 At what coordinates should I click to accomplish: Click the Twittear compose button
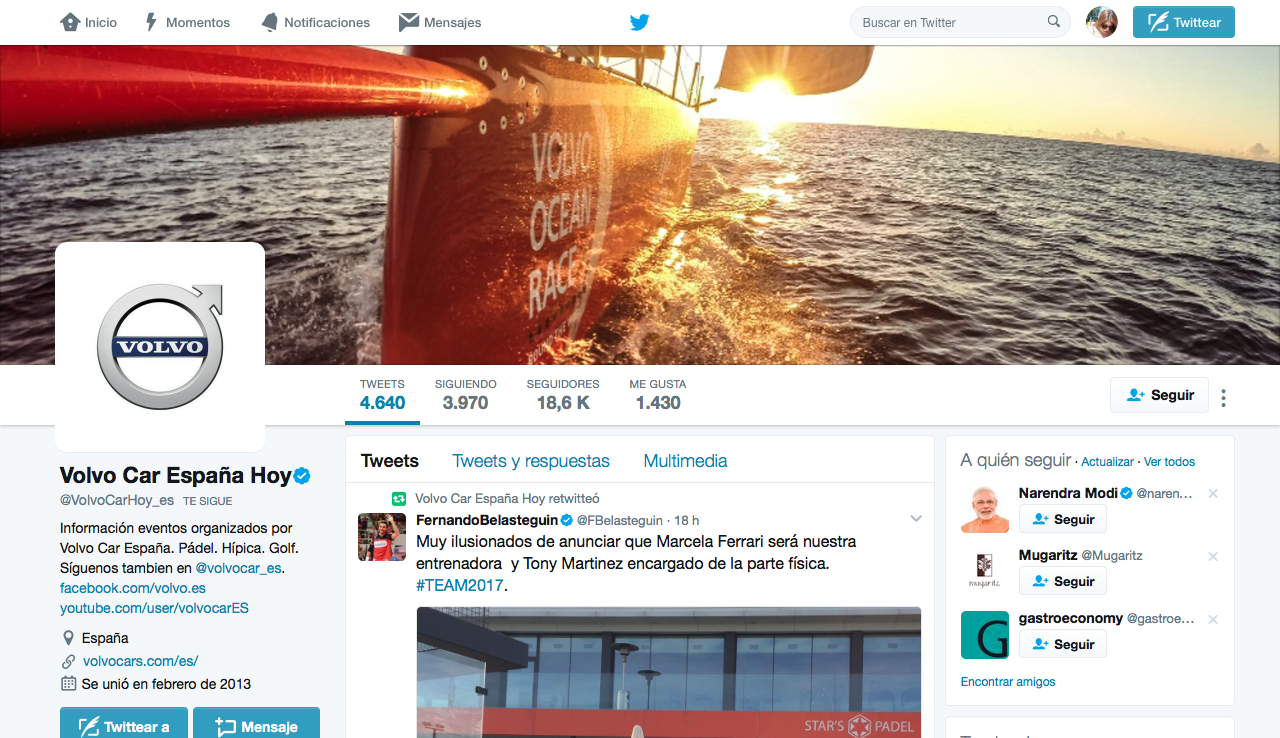point(1184,22)
